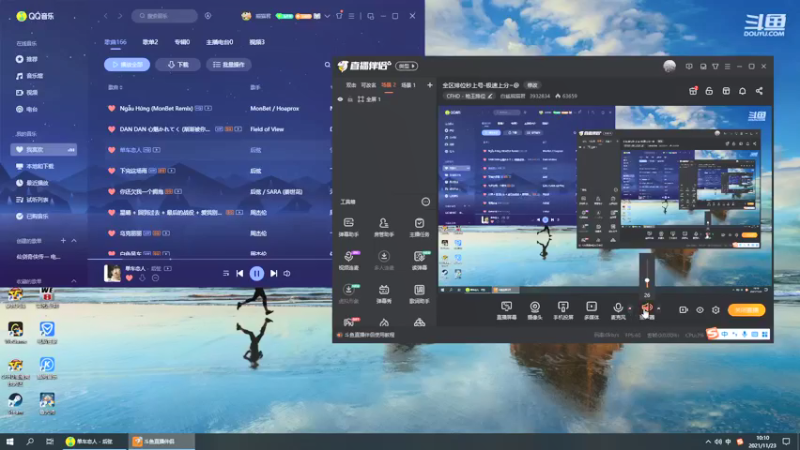Open 弹幕秀 tool in toolbox
Image resolution: width=800 pixels, height=450 pixels.
[x=384, y=293]
